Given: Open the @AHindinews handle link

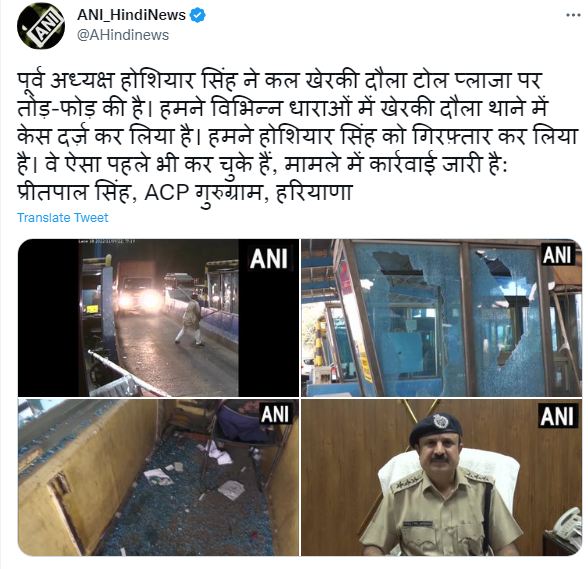Looking at the screenshot, I should [123, 35].
